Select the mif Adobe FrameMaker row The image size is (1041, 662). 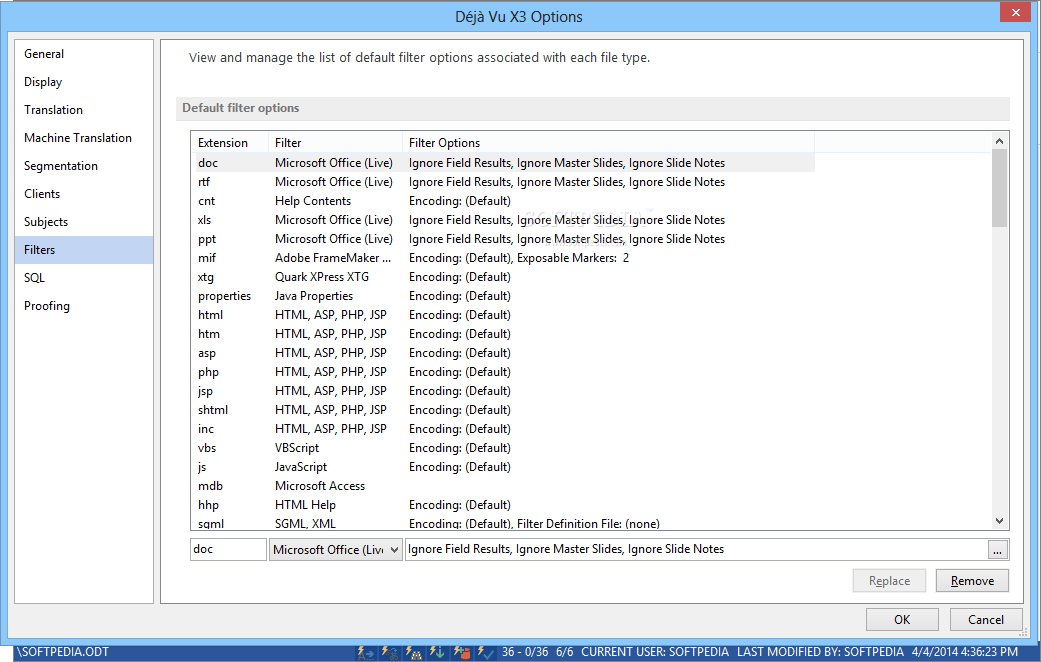pos(504,258)
